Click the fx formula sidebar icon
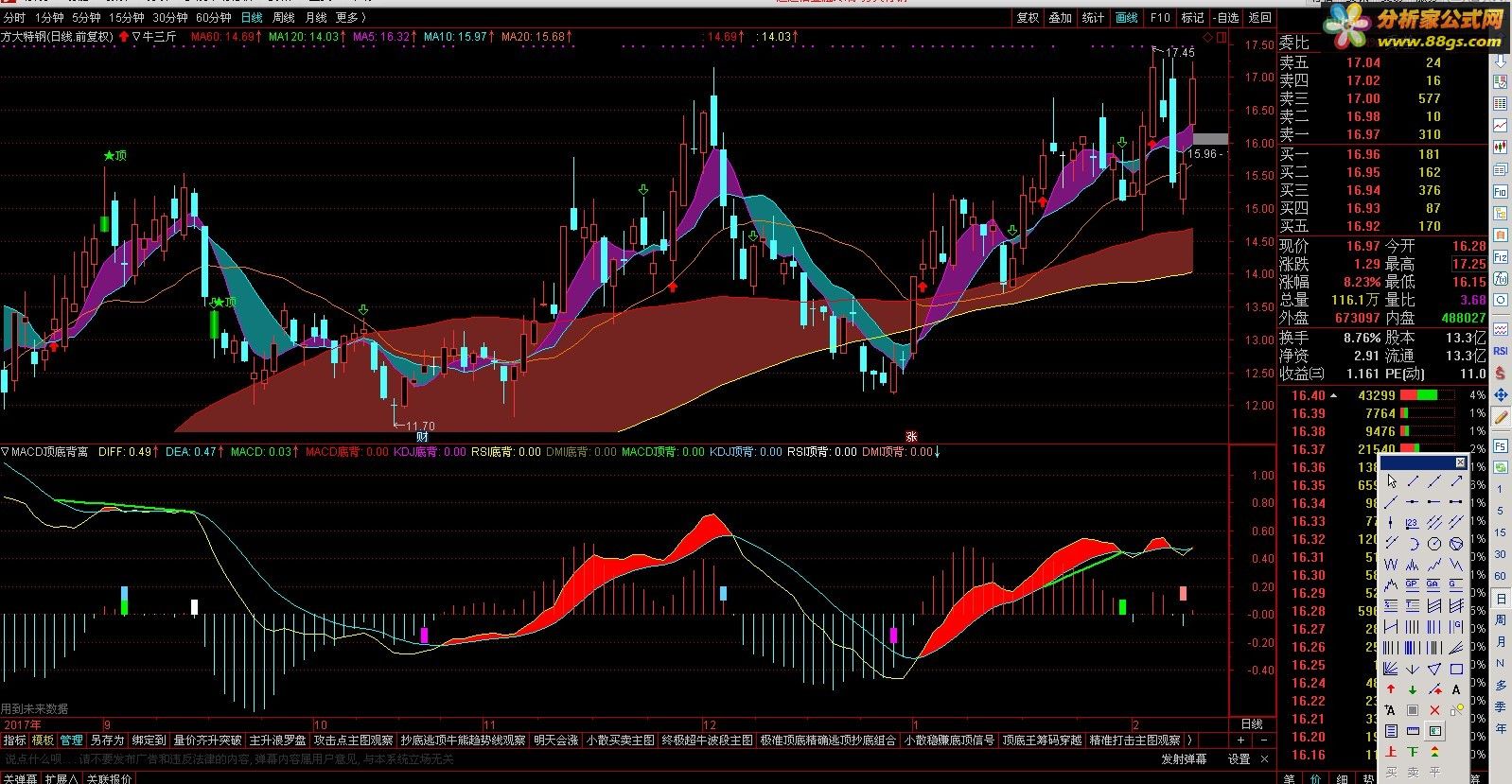The width and height of the screenshot is (1512, 784). [1501, 280]
